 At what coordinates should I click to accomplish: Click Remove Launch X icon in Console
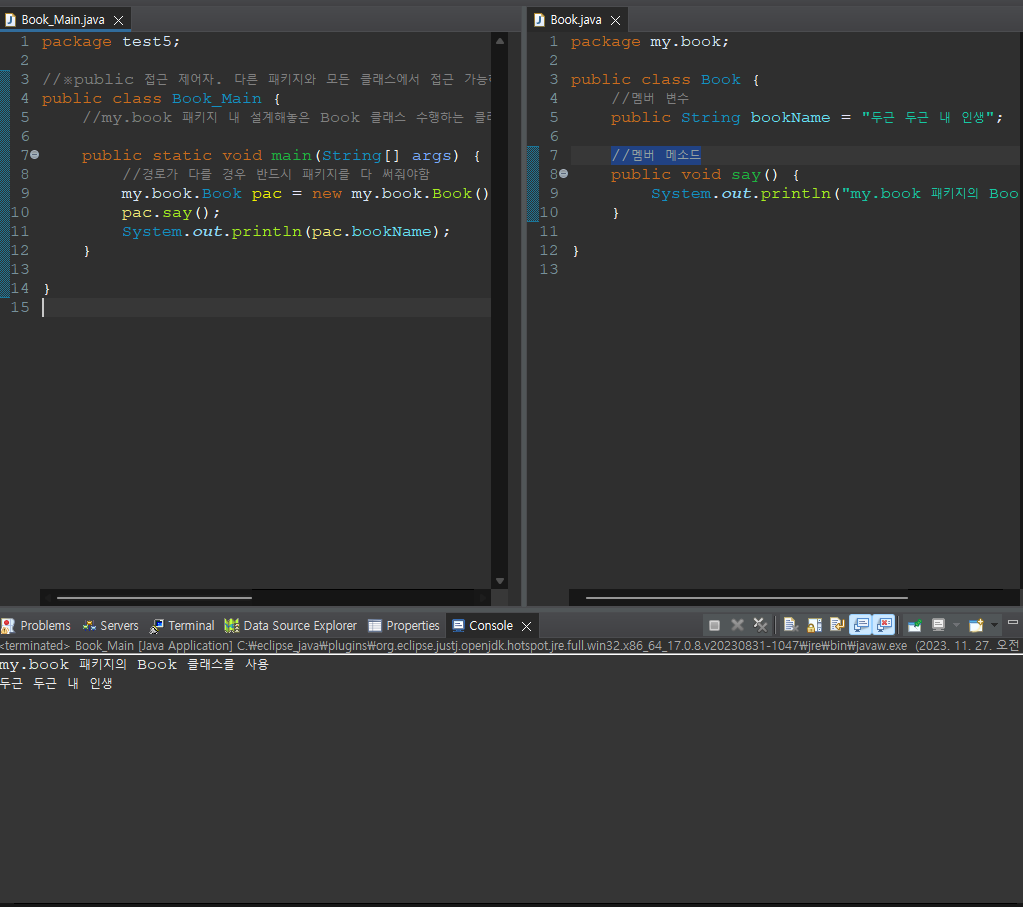[x=737, y=625]
